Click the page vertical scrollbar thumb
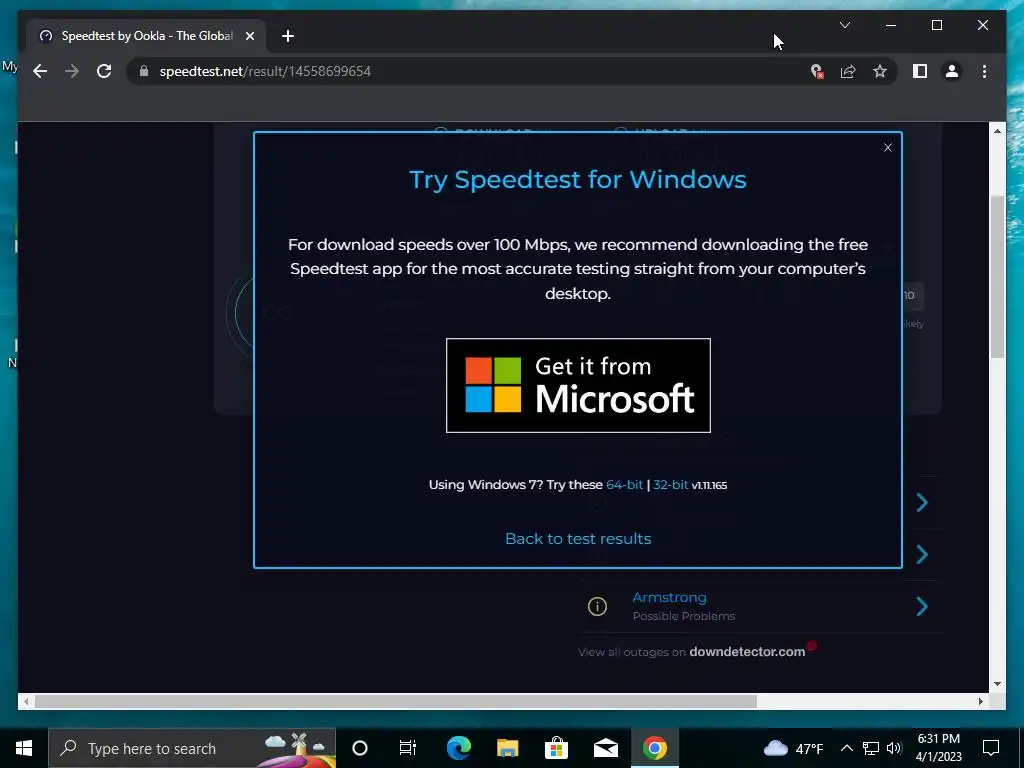This screenshot has height=768, width=1024. pos(997,276)
